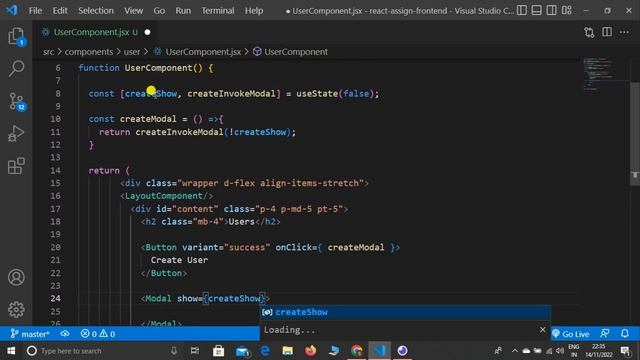Click onClick attribute on line 20
640x360 pixels.
tap(293, 247)
